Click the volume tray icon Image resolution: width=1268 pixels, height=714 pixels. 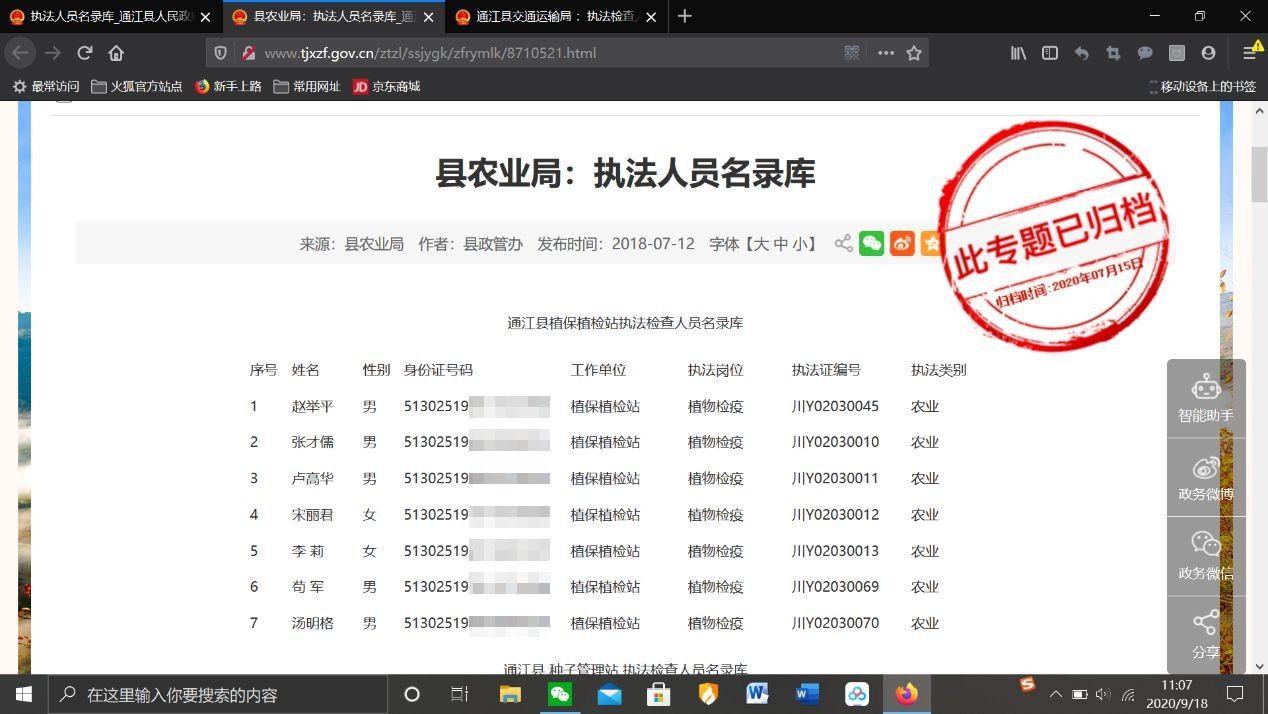1103,694
